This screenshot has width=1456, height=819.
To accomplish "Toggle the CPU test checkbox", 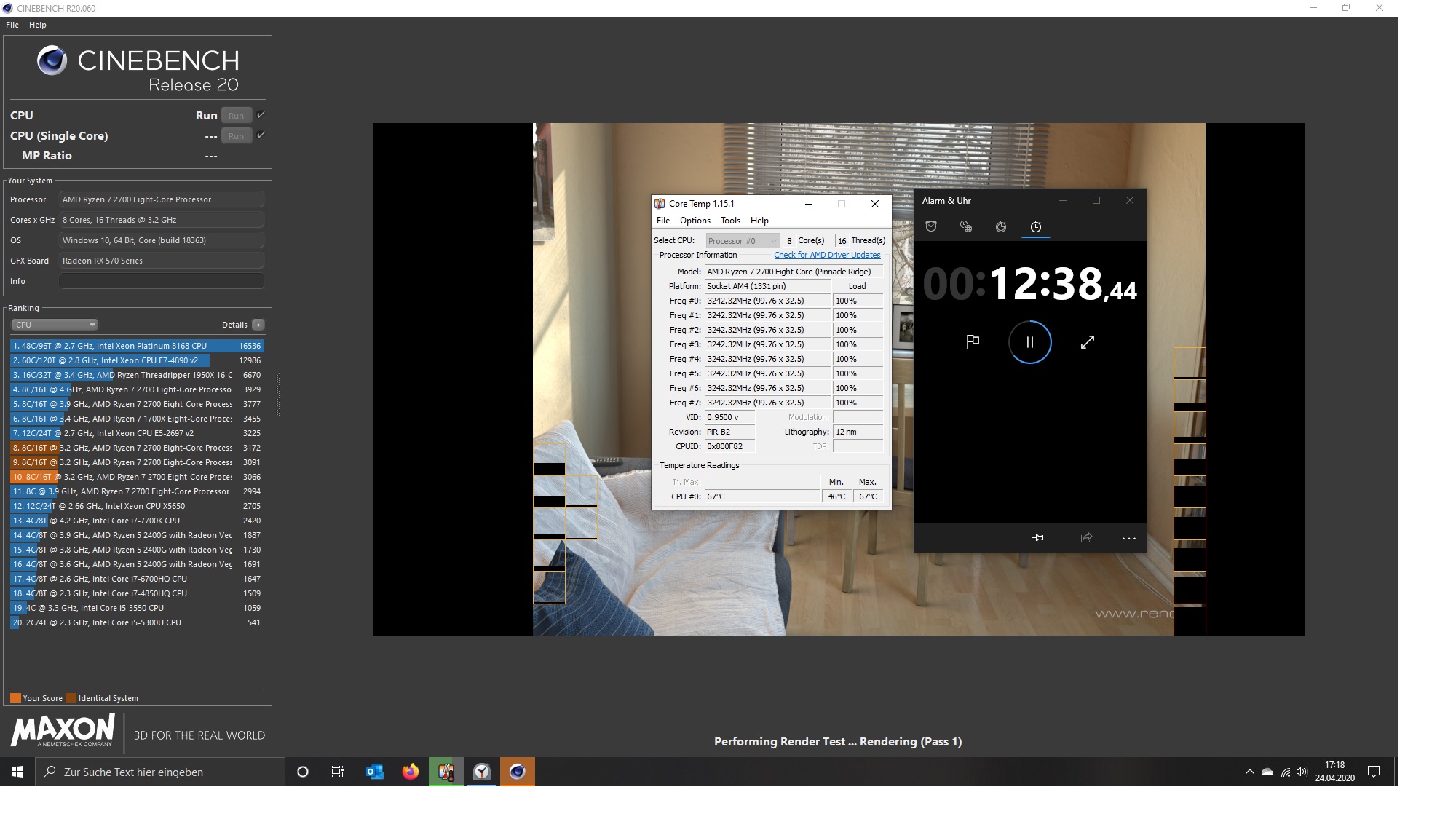I will (x=261, y=115).
